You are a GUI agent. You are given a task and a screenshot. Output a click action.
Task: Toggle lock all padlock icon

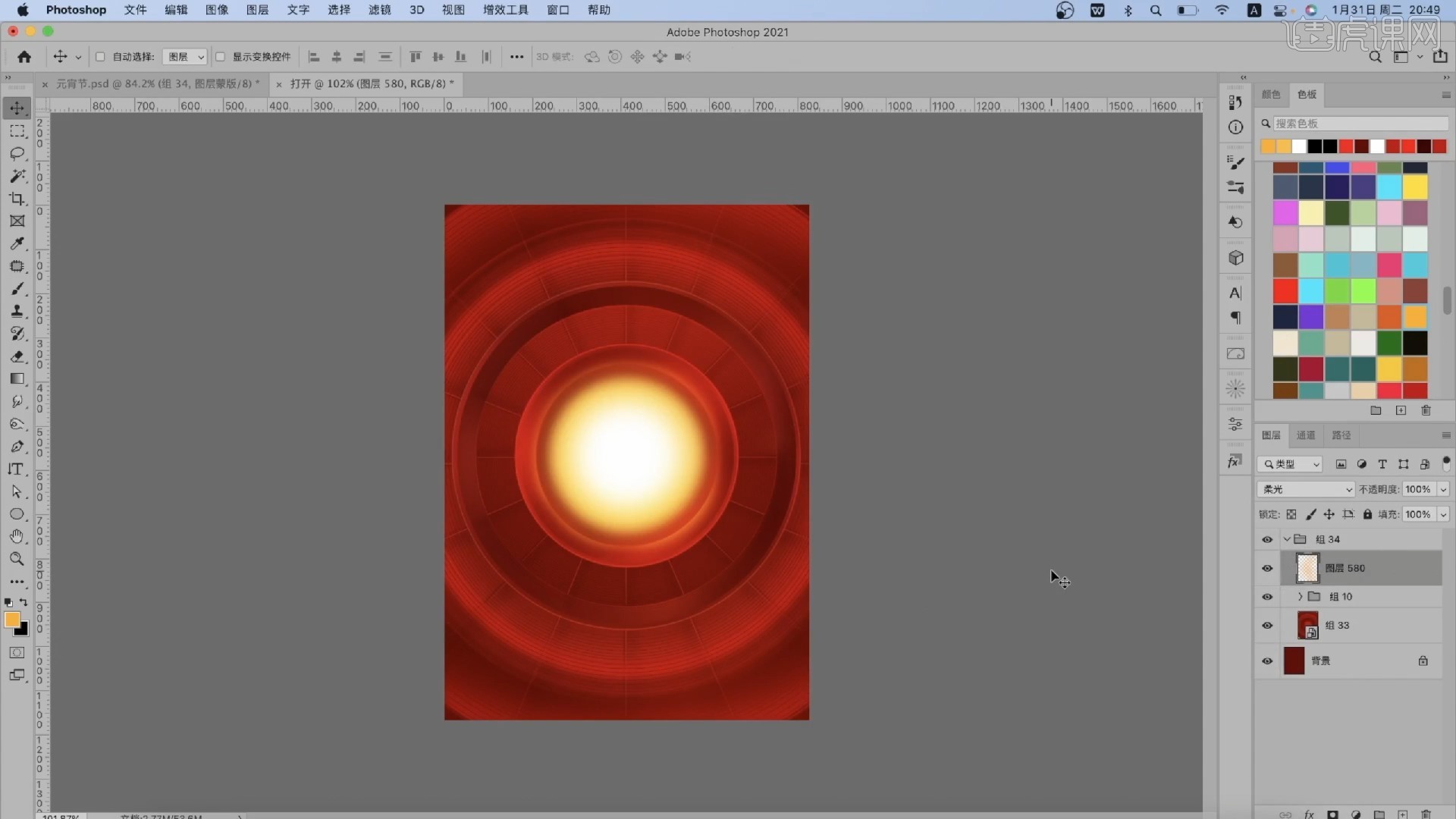(x=1367, y=514)
